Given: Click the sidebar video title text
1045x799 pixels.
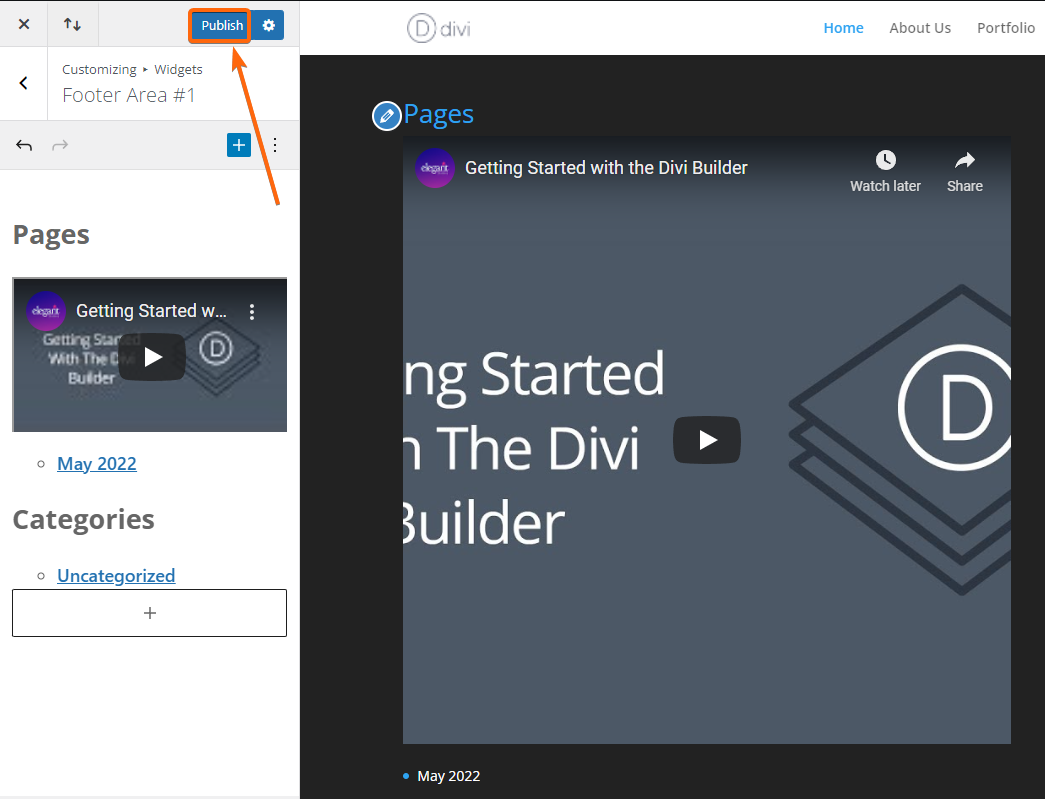Looking at the screenshot, I should pyautogui.click(x=151, y=311).
